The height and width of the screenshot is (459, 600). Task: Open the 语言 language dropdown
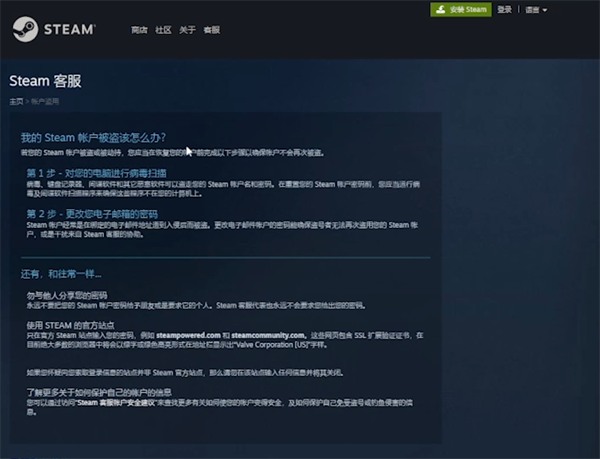pyautogui.click(x=536, y=10)
